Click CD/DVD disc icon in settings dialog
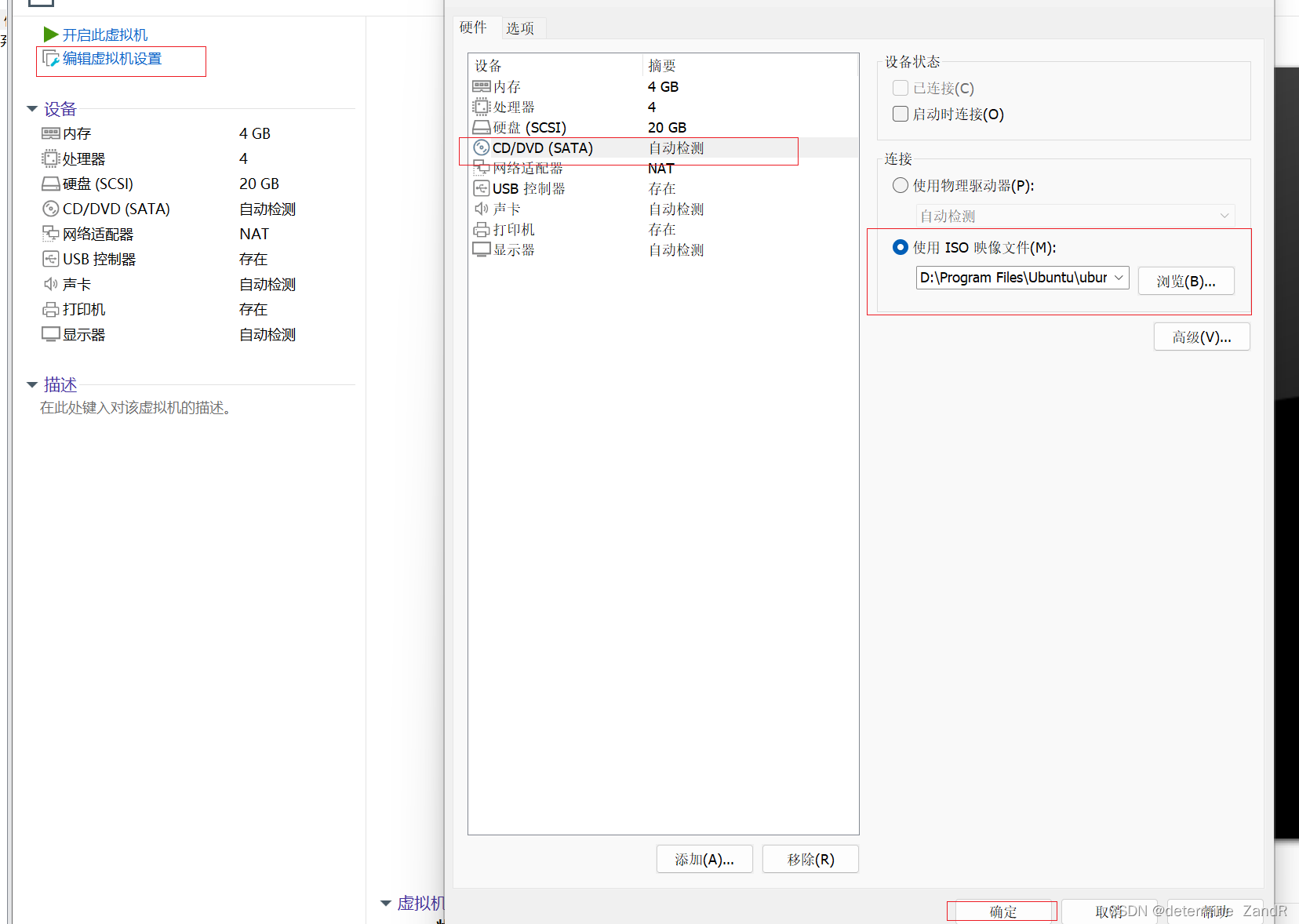This screenshot has width=1299, height=924. tap(482, 147)
